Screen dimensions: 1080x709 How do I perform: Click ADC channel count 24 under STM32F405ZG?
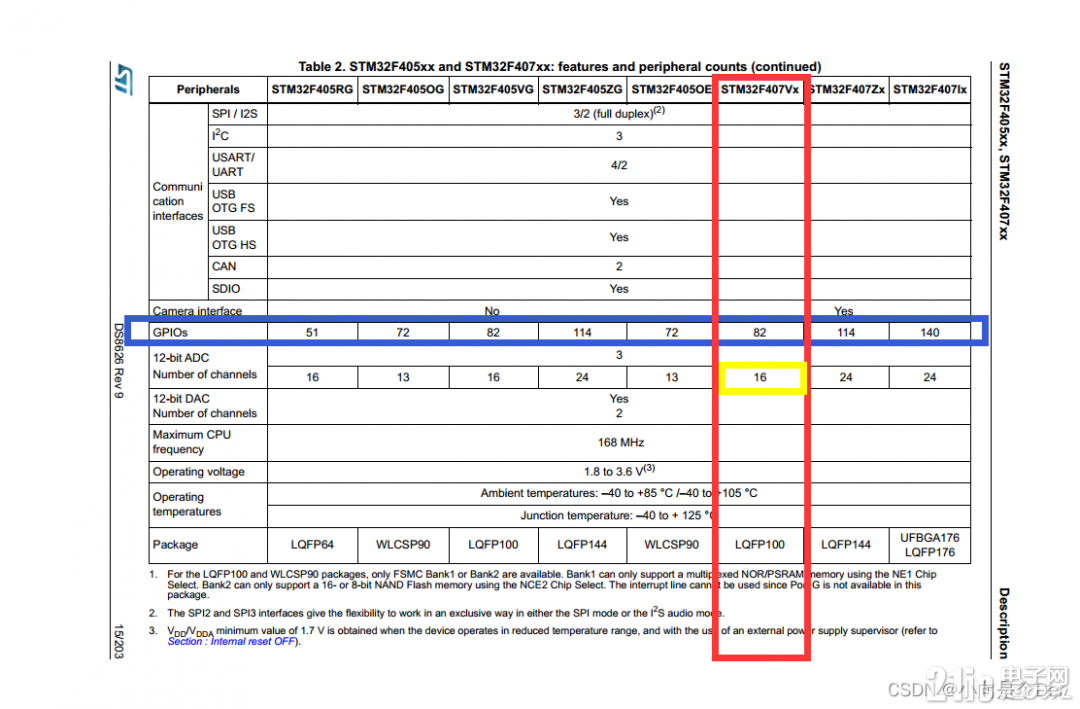[x=582, y=378]
